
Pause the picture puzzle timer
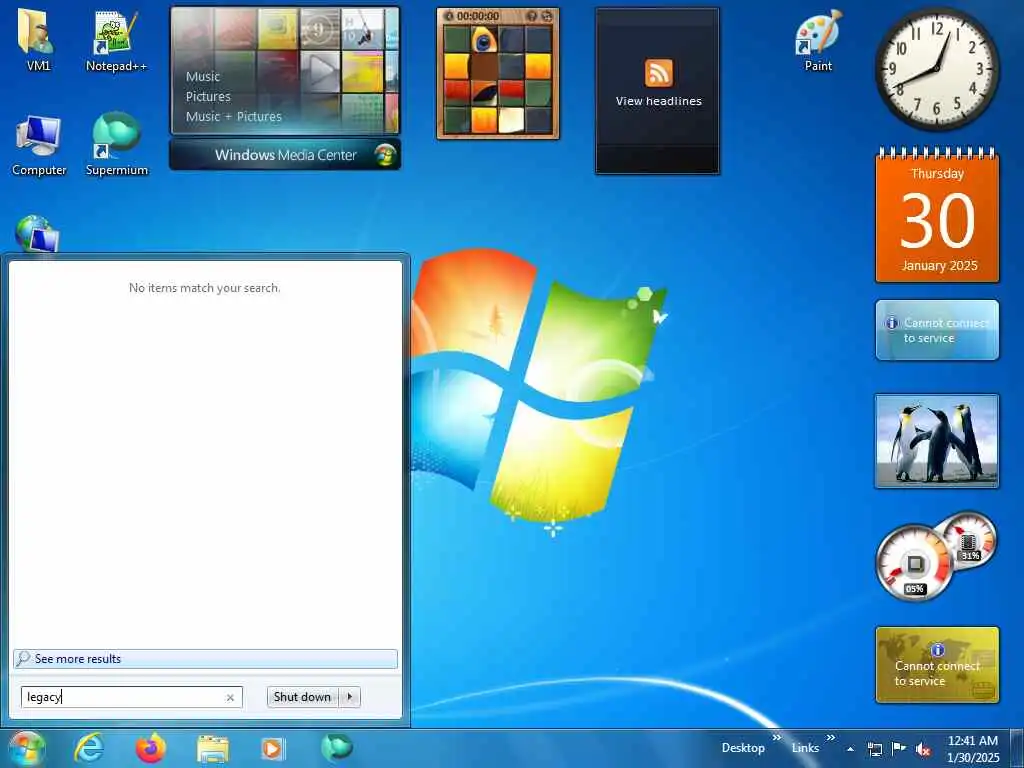(448, 16)
